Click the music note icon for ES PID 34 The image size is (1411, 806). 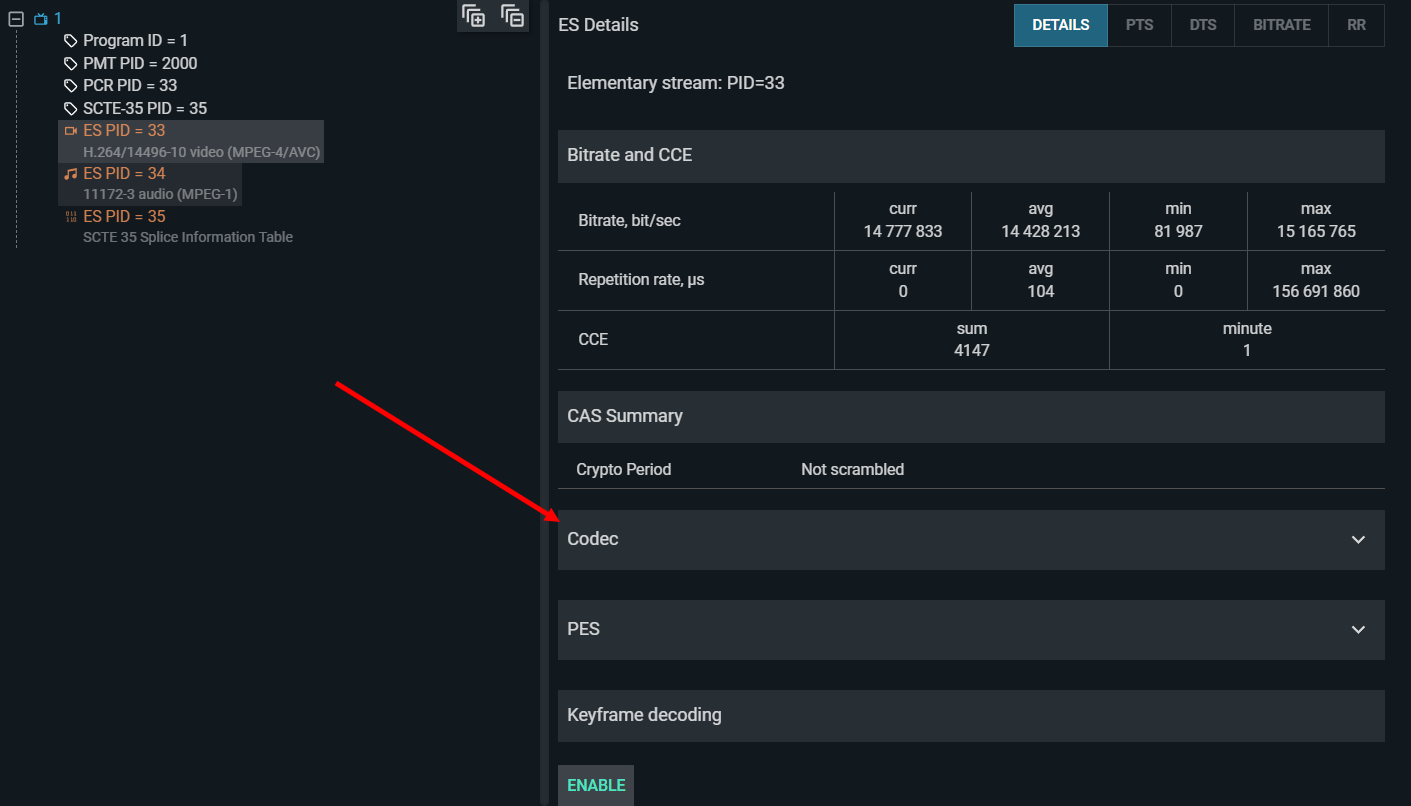(70, 174)
